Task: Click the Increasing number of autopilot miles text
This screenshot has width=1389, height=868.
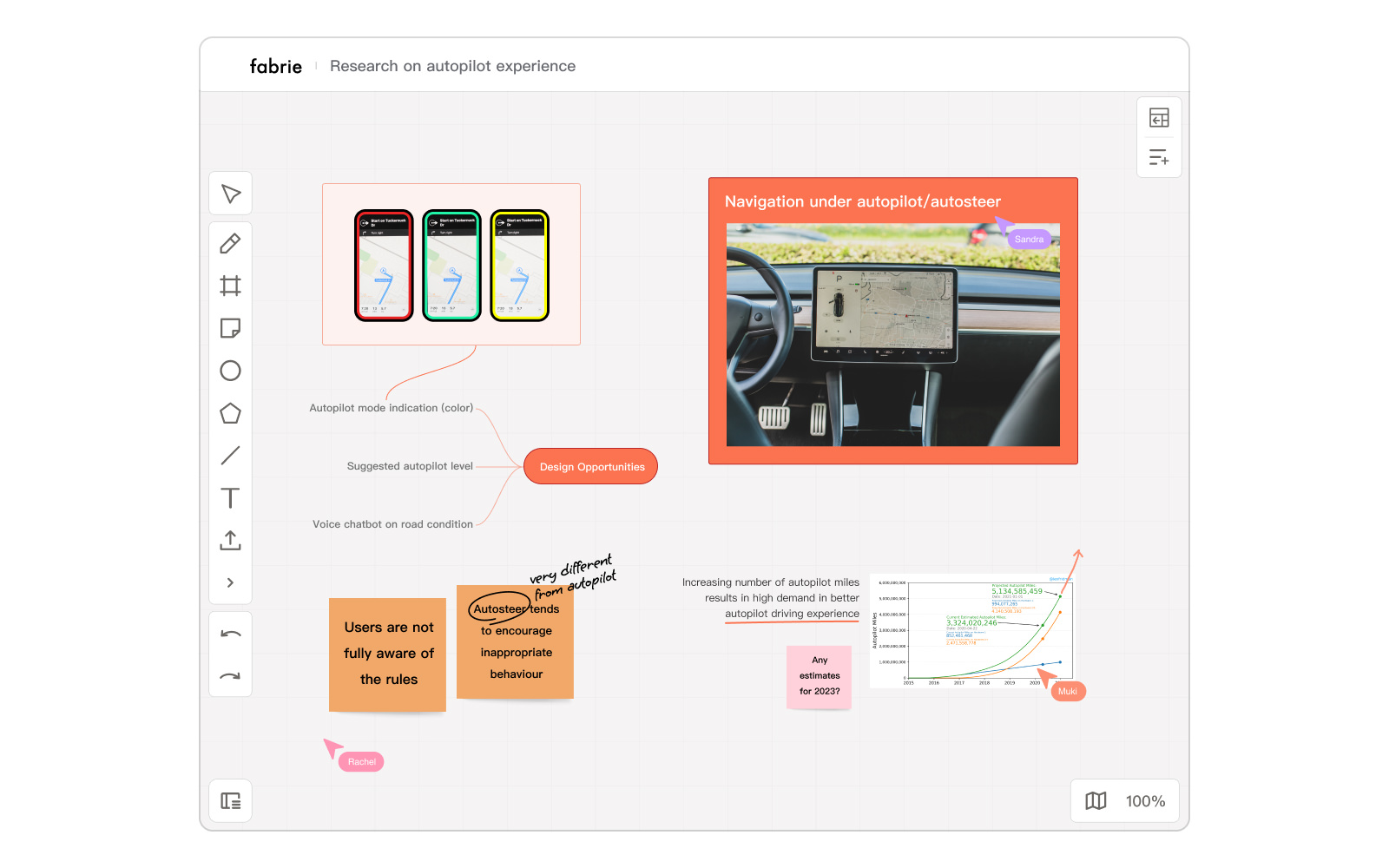Action: coord(771,598)
